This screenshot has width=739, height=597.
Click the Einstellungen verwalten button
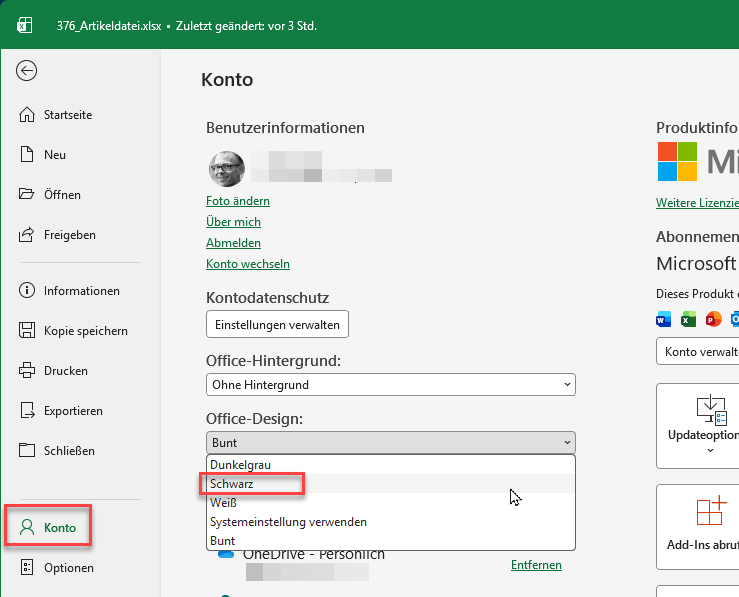point(277,324)
